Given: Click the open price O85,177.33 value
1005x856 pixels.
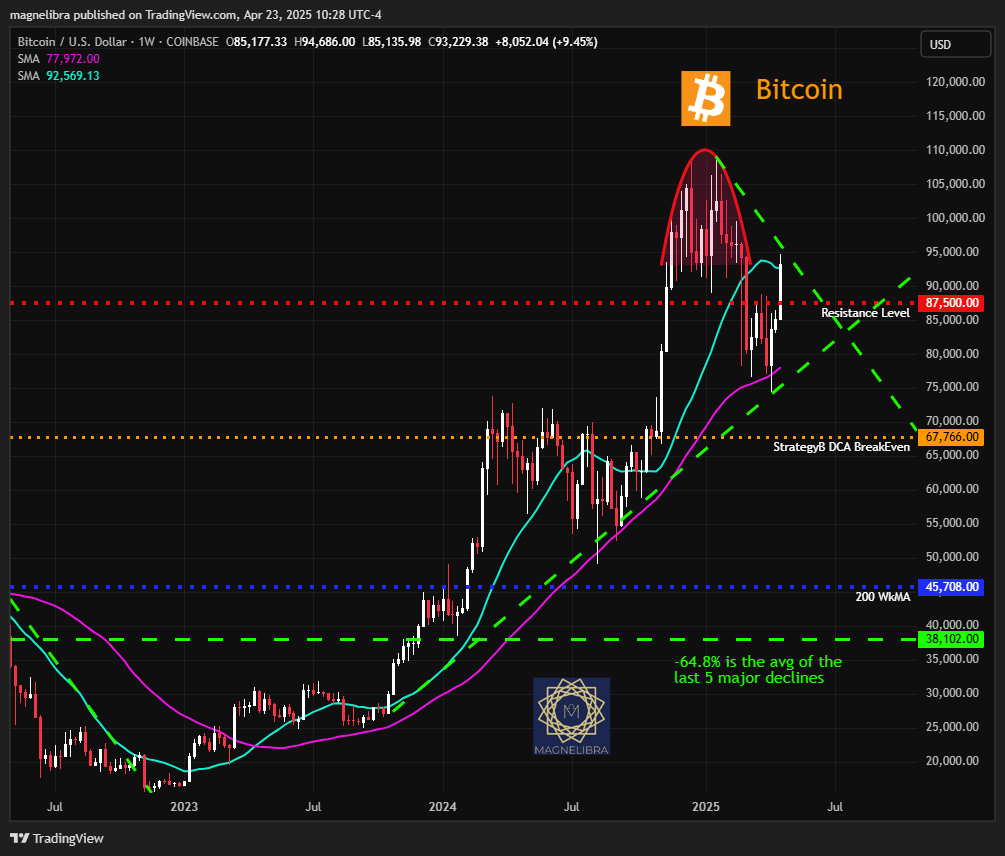Looking at the screenshot, I should 256,42.
